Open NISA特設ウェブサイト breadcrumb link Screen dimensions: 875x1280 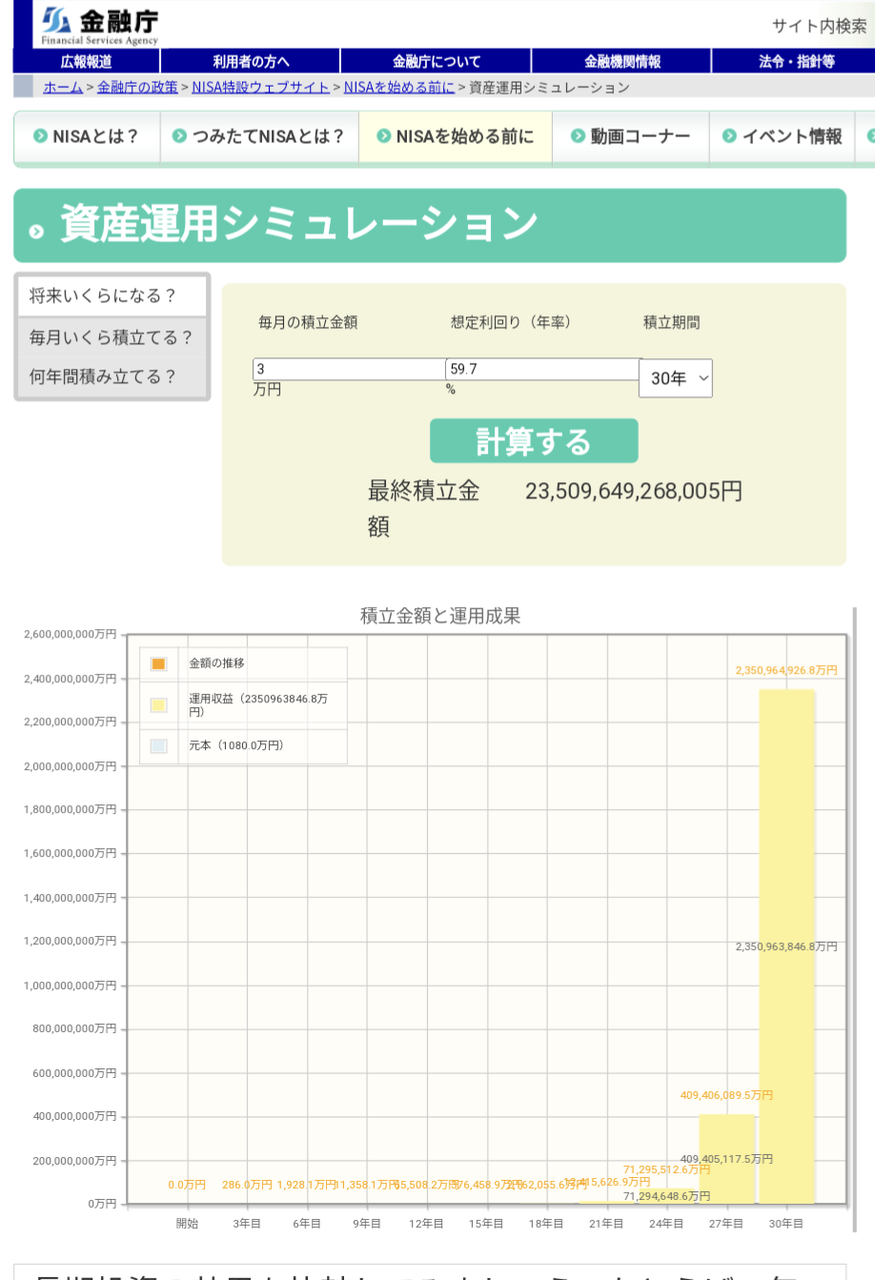coord(260,87)
